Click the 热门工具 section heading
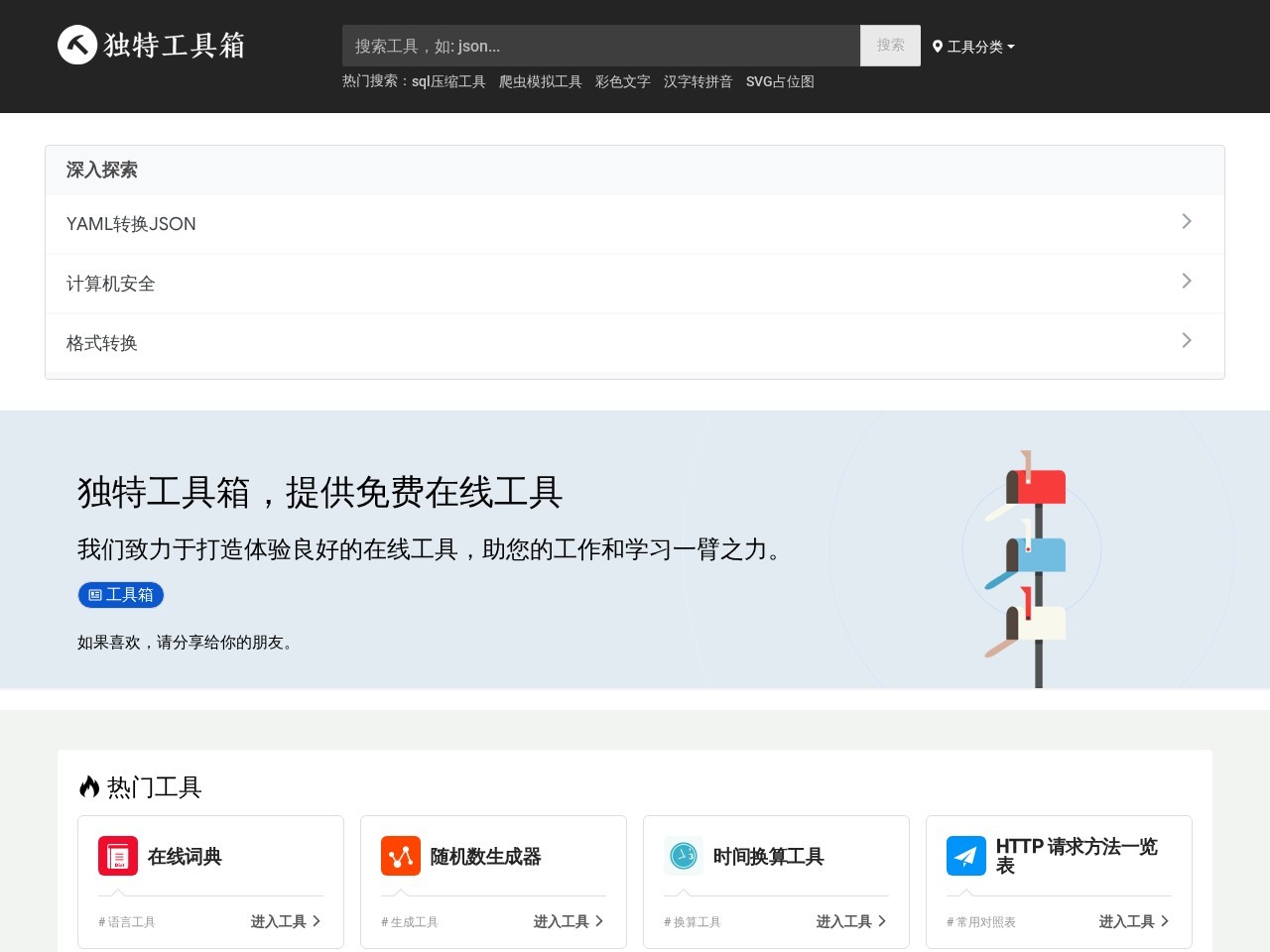 tap(155, 787)
